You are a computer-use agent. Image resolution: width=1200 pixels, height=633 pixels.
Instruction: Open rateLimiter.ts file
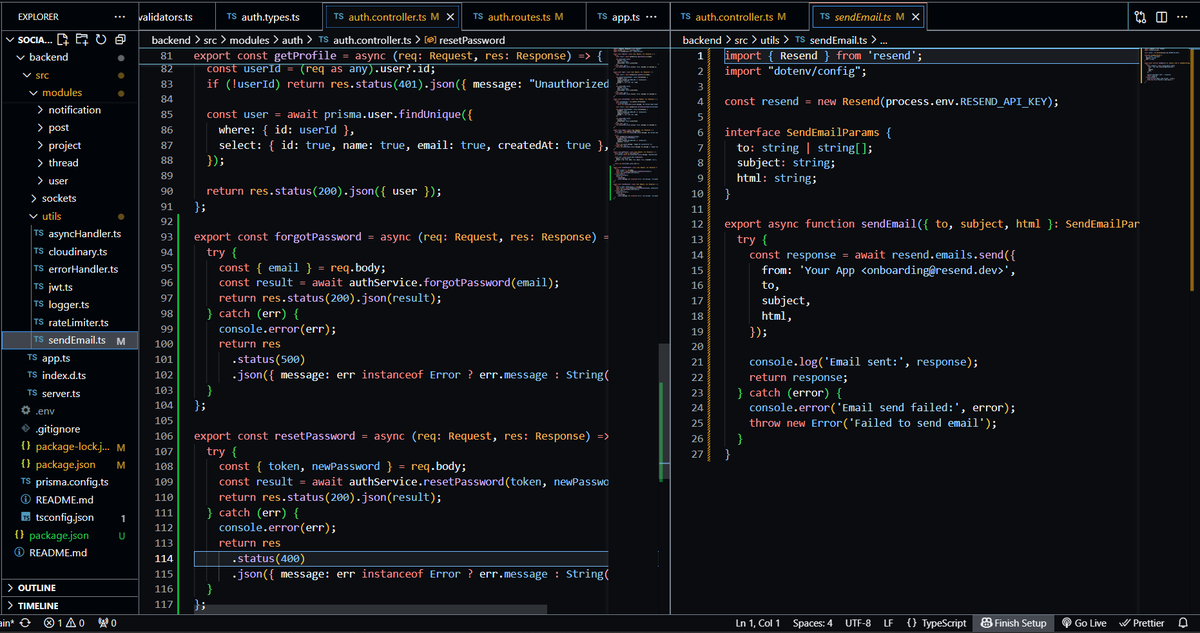(x=78, y=322)
